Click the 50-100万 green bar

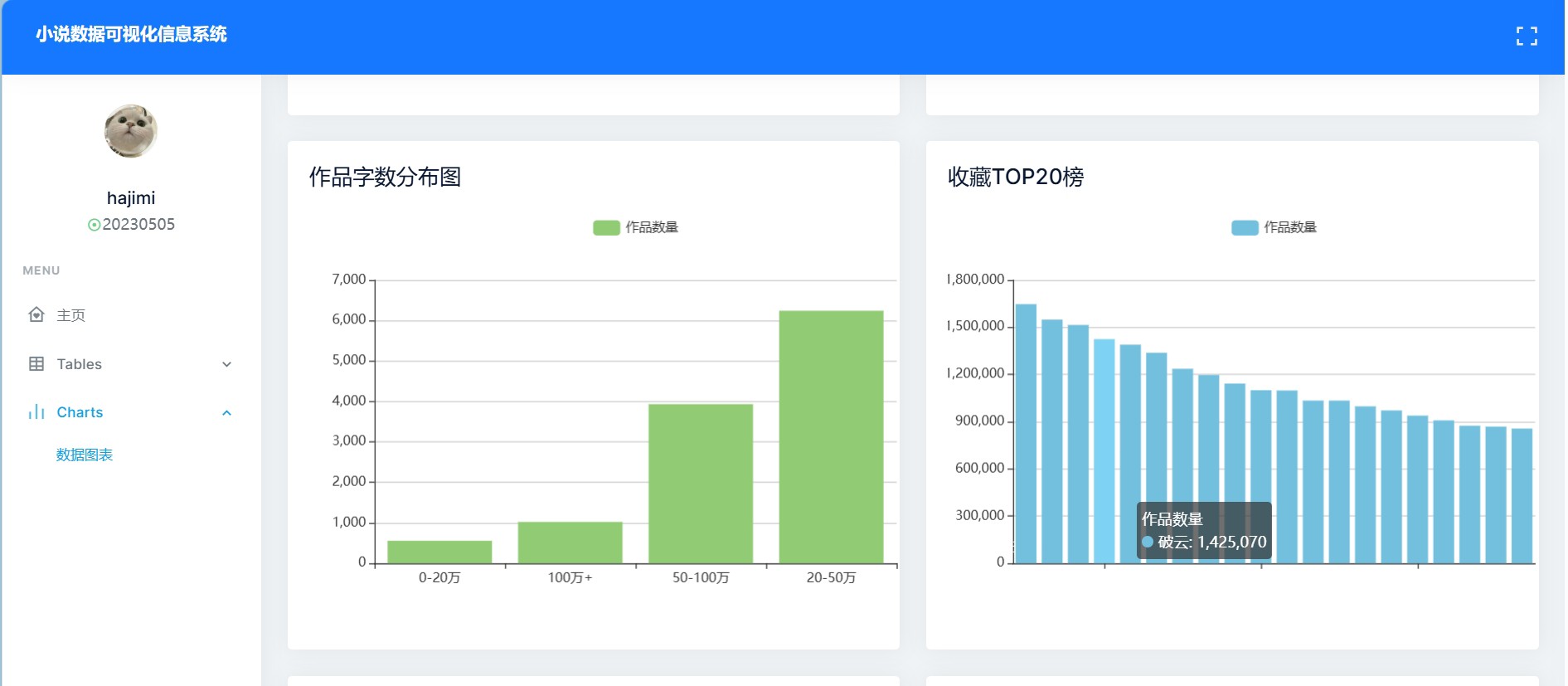[x=701, y=484]
